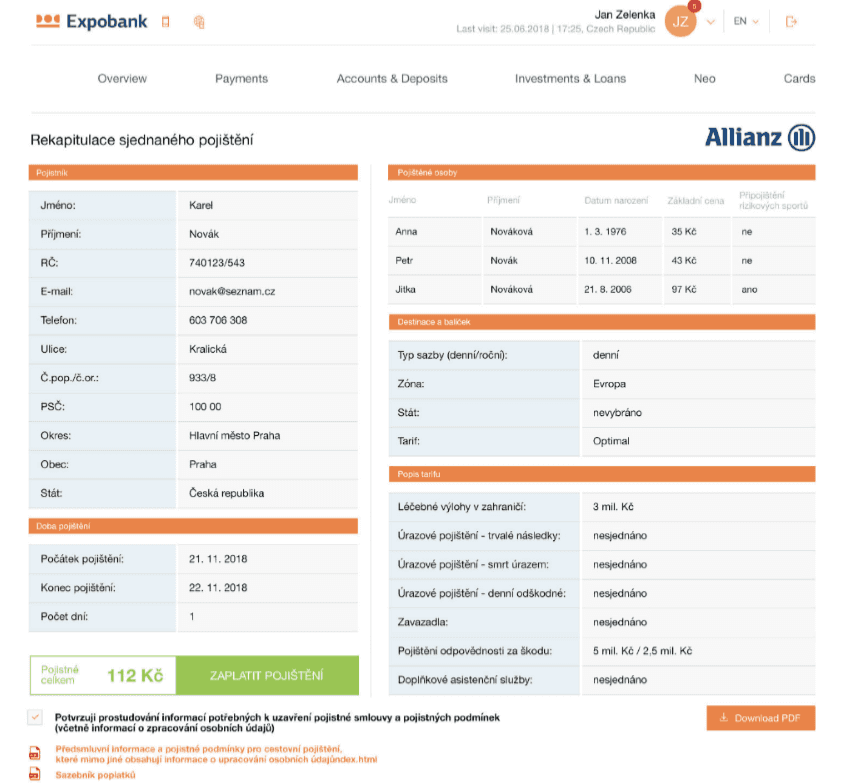Click birth date 10. 11. 2008

[611, 260]
